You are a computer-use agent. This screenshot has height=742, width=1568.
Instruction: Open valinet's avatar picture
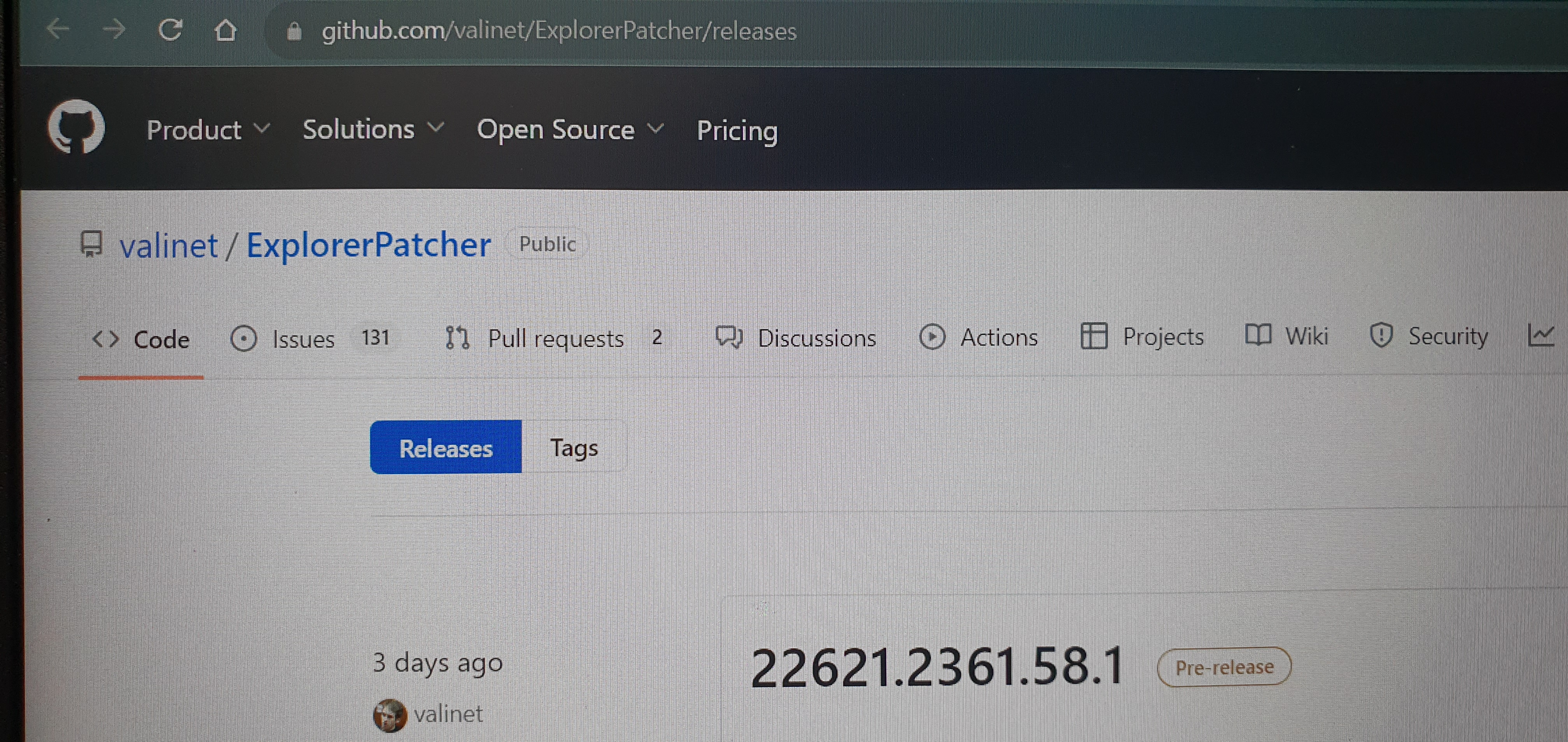(390, 715)
